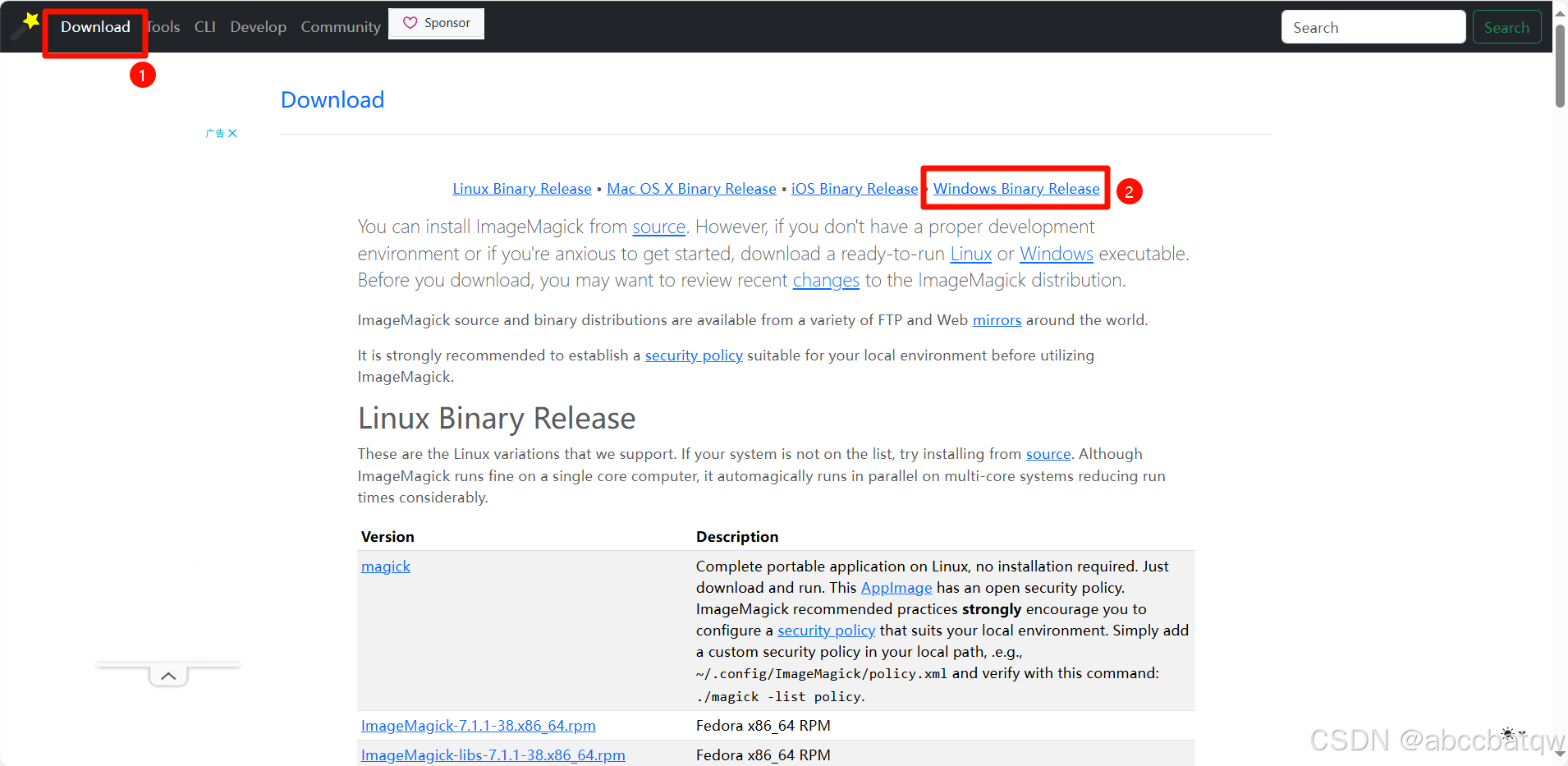Download ImageMagick-7.1.1-38.x86_64.rpm
Viewport: 1568px width, 766px height.
click(479, 726)
